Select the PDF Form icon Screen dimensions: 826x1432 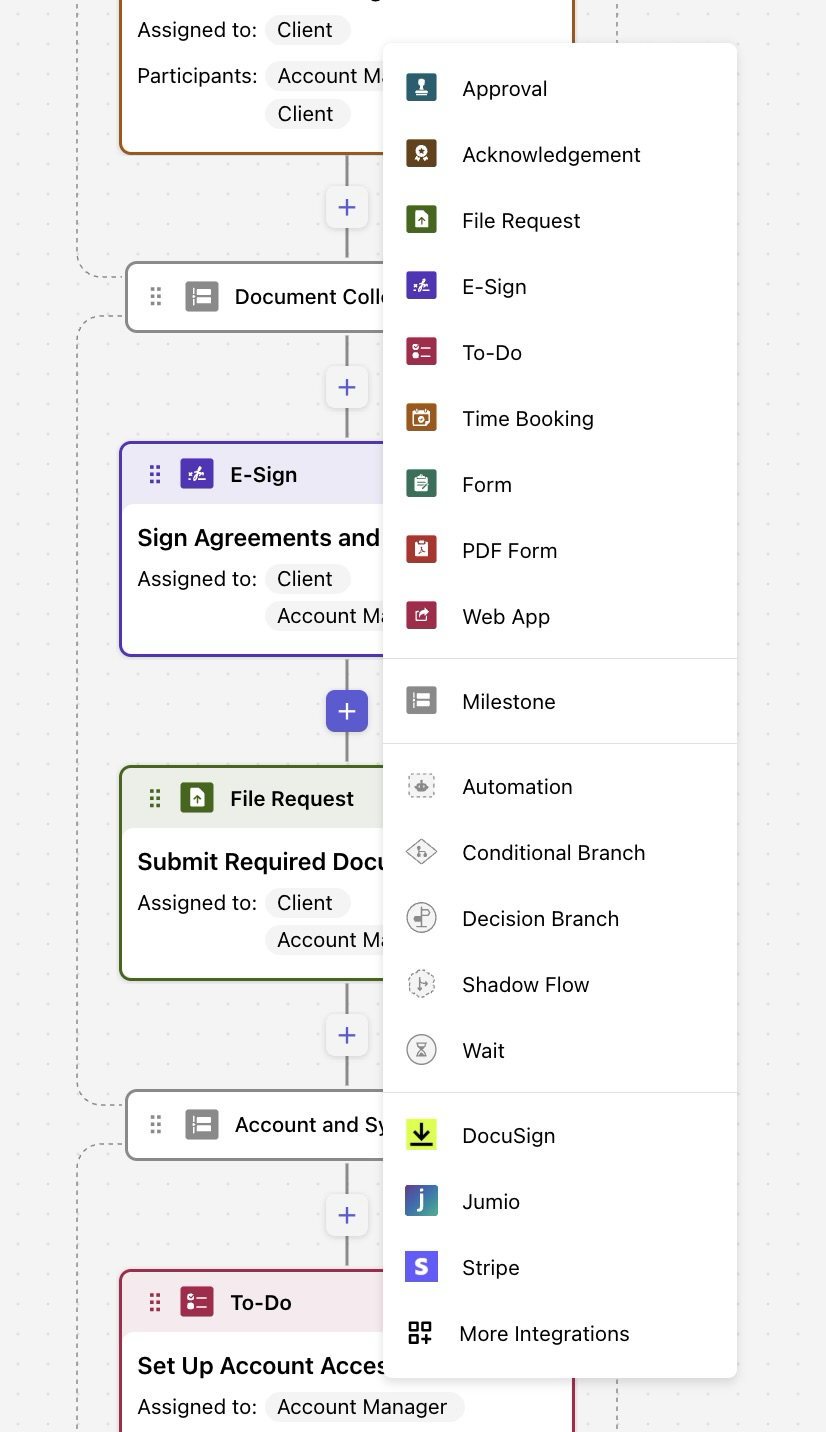[x=421, y=550]
